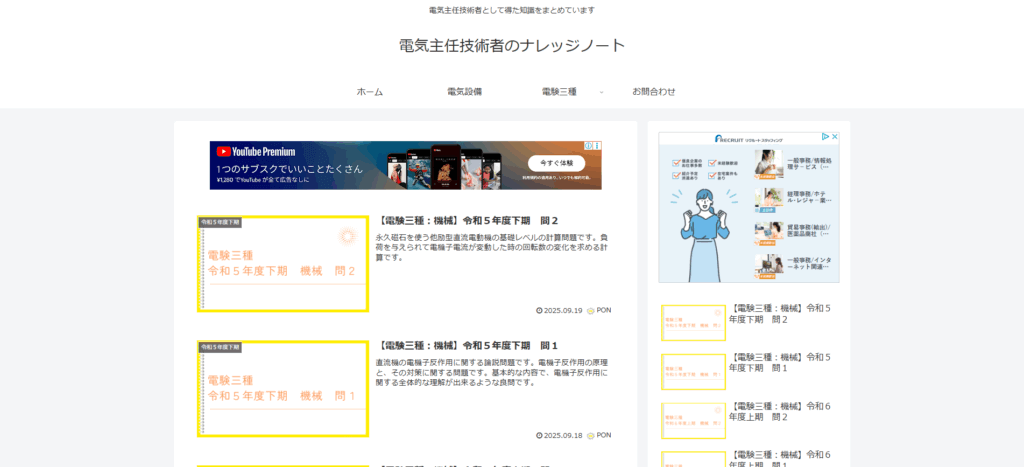Screen dimensions: 1024x467
Task: Click the clock icon beside date 2025.09.18
Action: [x=539, y=436]
